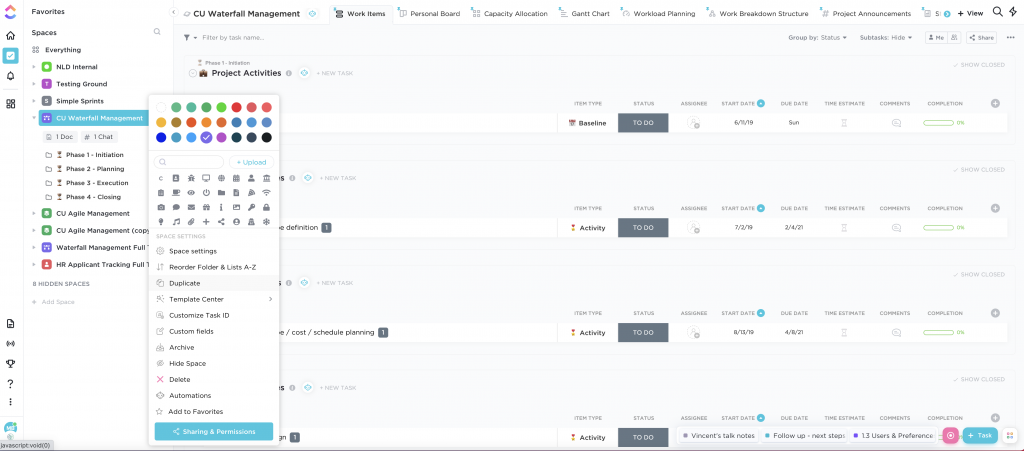
Task: Select the red color swatch
Action: [x=236, y=107]
